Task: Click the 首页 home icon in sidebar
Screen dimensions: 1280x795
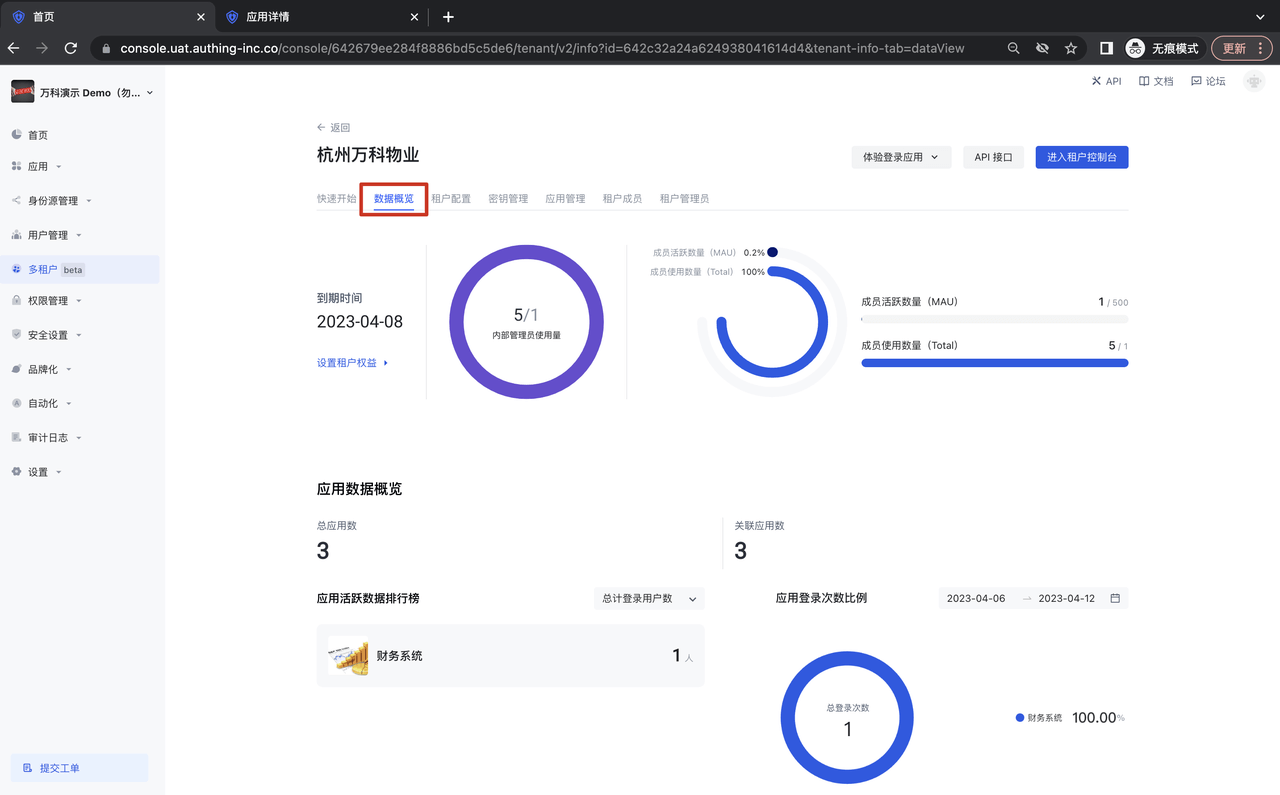Action: pyautogui.click(x=17, y=135)
